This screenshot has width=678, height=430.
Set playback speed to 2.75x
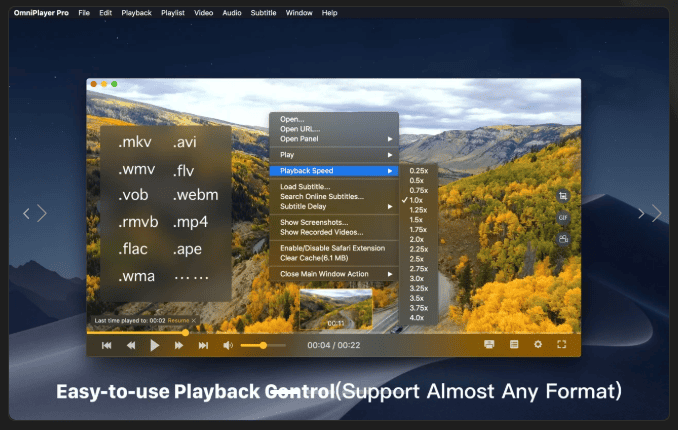418,269
